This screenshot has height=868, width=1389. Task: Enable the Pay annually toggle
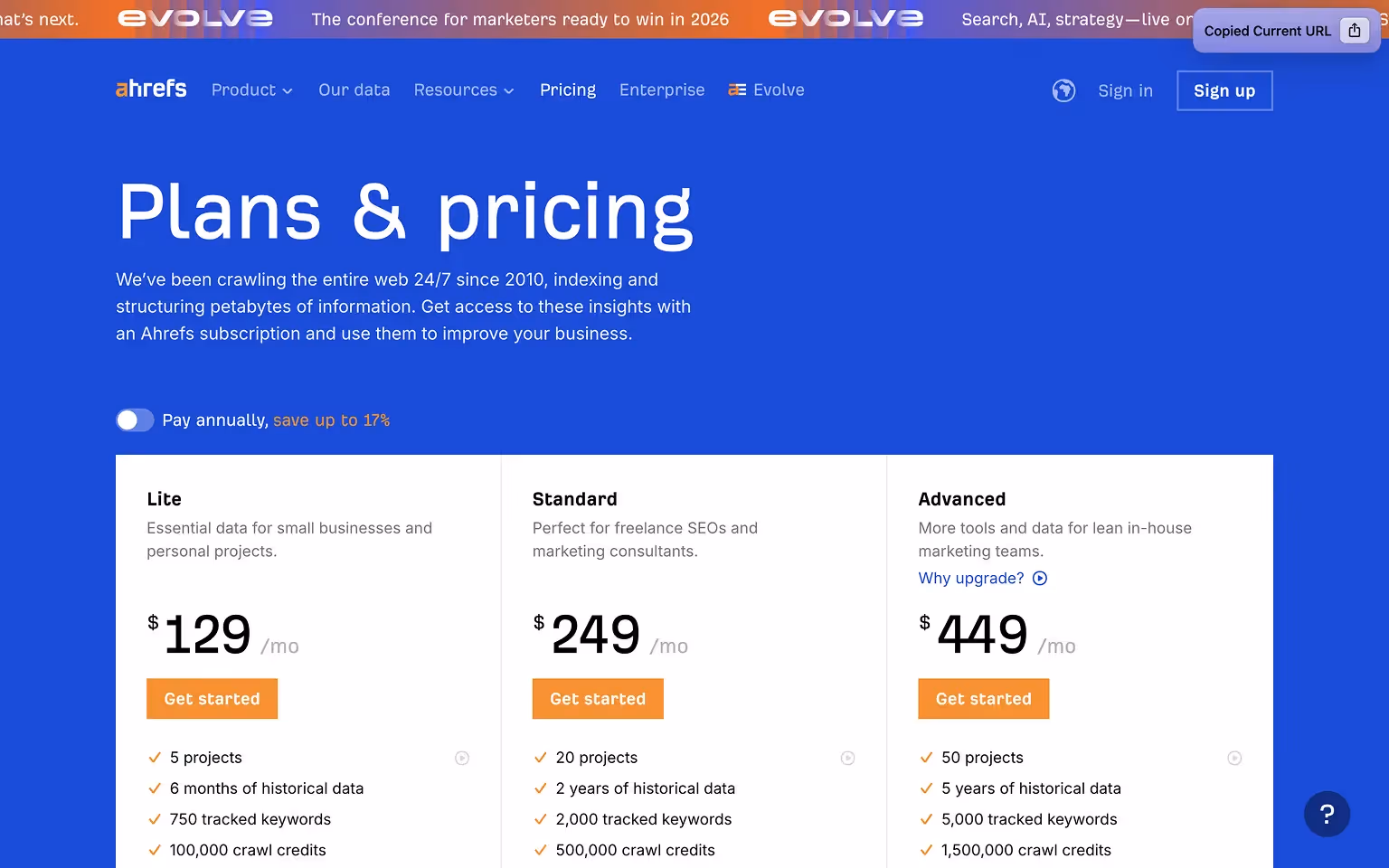pos(134,420)
